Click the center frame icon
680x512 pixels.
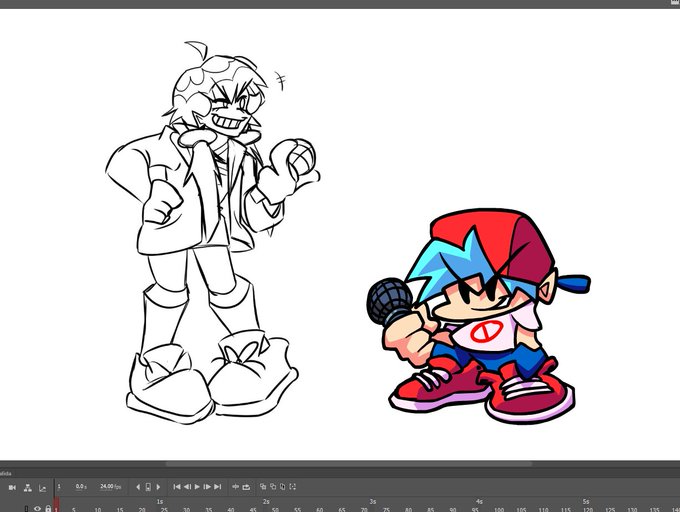coord(235,487)
